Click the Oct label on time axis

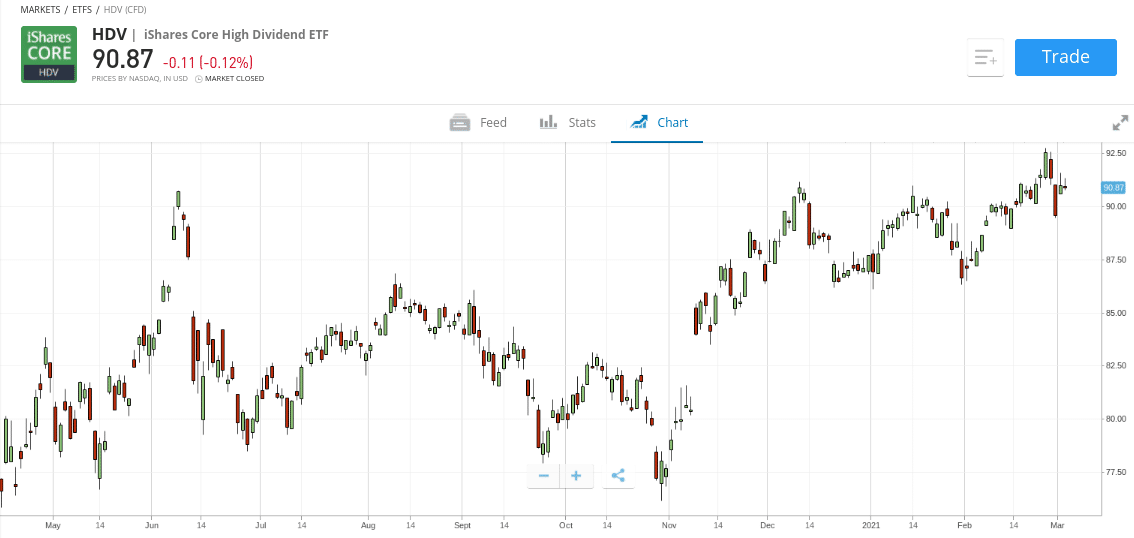(566, 526)
